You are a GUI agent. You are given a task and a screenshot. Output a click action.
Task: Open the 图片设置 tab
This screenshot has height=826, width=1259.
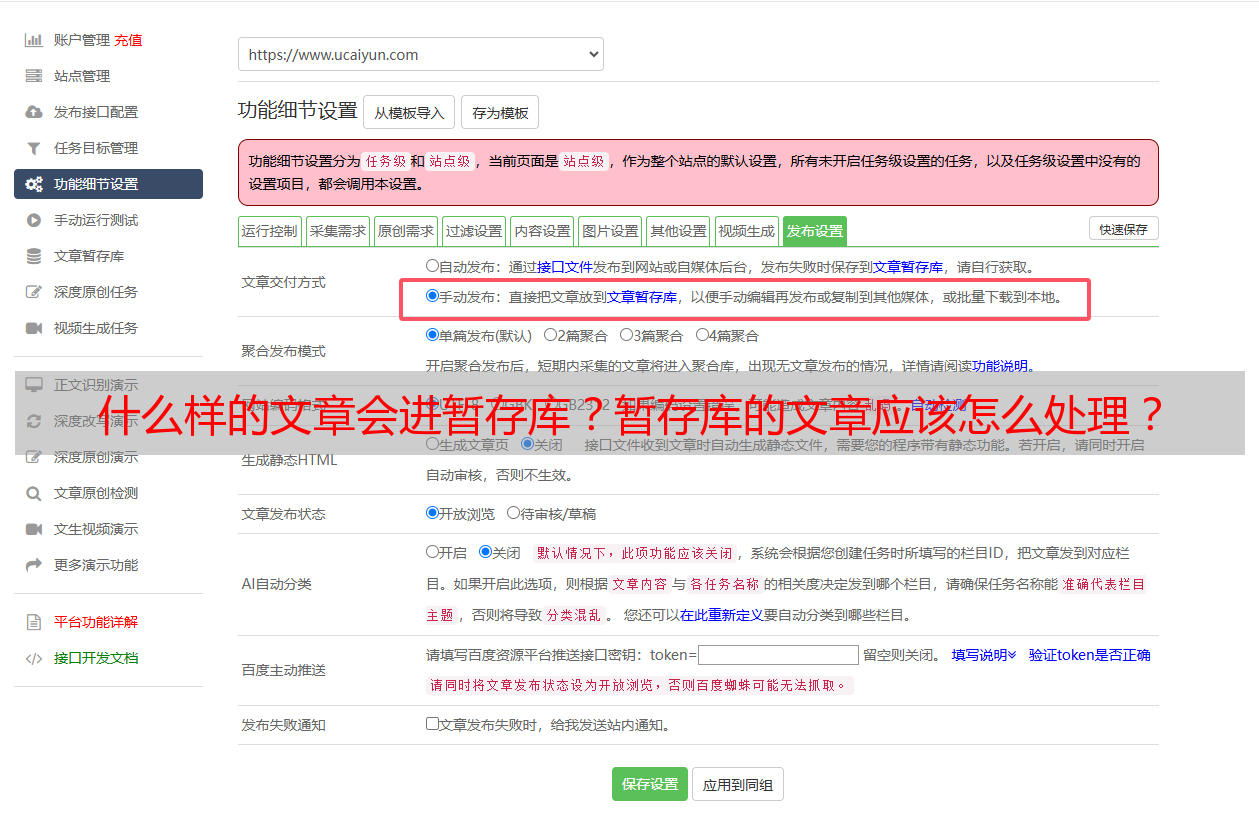tap(610, 231)
